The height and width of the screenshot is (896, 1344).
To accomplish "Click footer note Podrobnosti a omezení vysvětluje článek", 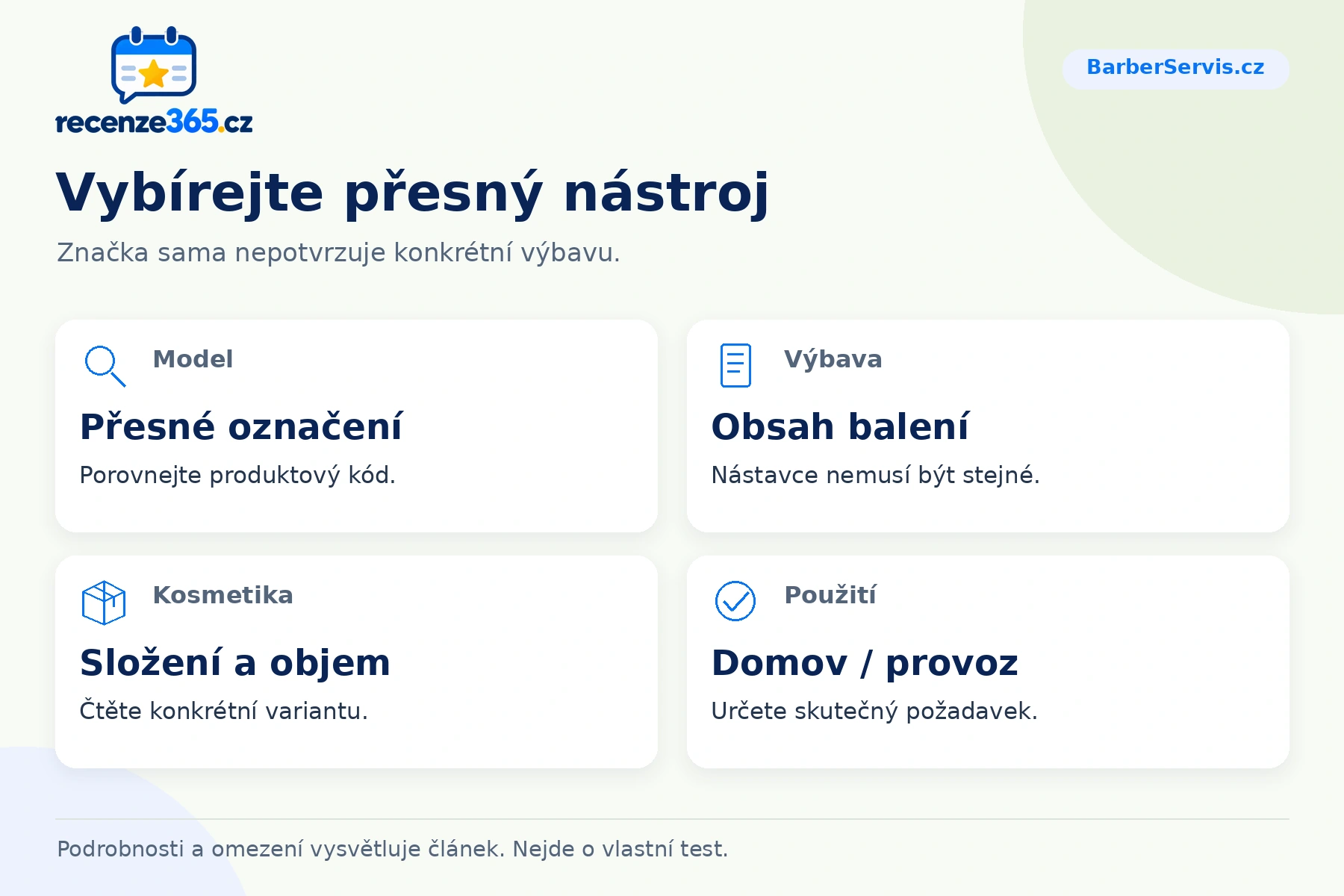I will pos(281,849).
